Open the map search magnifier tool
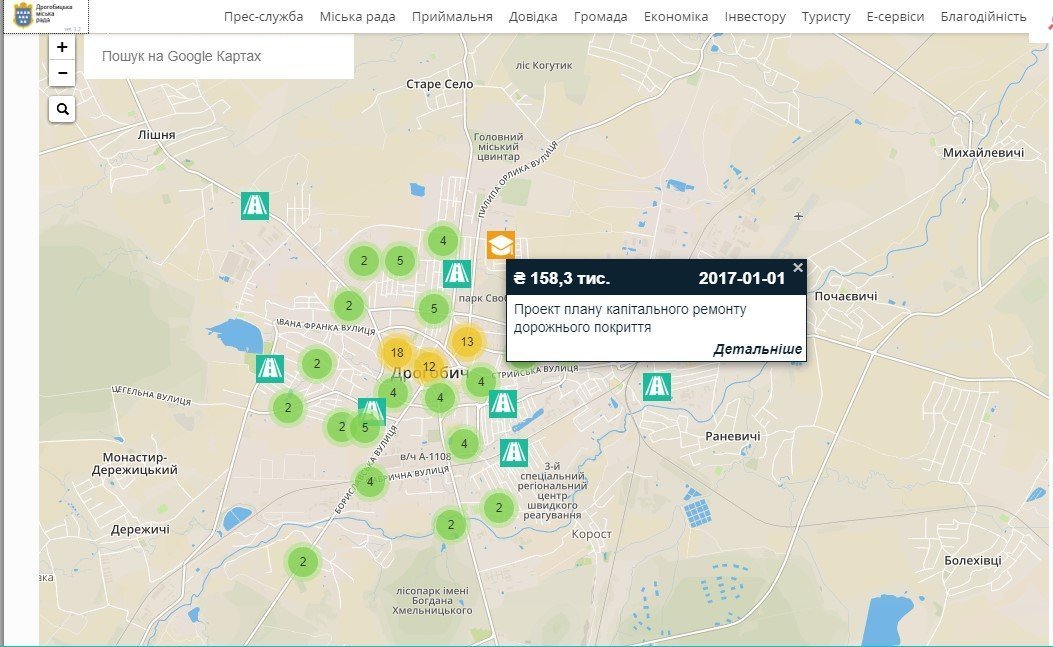Image resolution: width=1053 pixels, height=647 pixels. 62,109
